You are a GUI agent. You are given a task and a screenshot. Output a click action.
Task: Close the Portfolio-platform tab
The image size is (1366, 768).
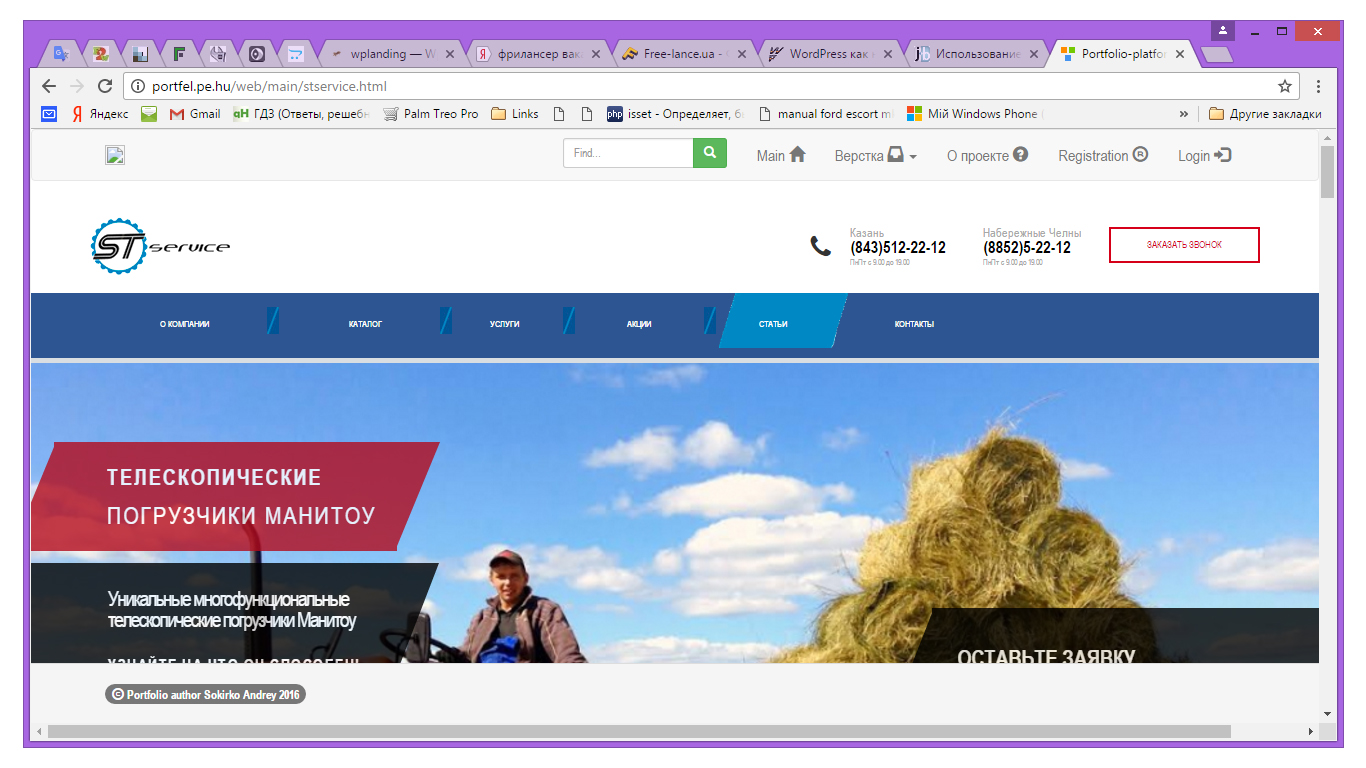(x=1181, y=54)
